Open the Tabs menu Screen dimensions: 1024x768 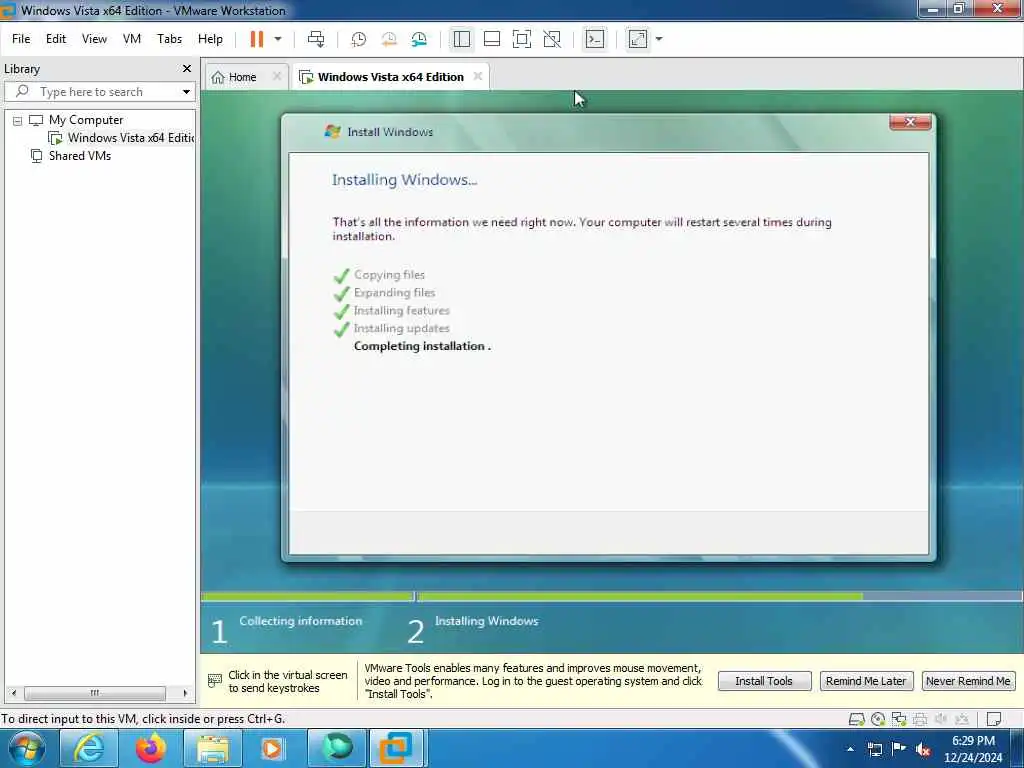point(169,39)
